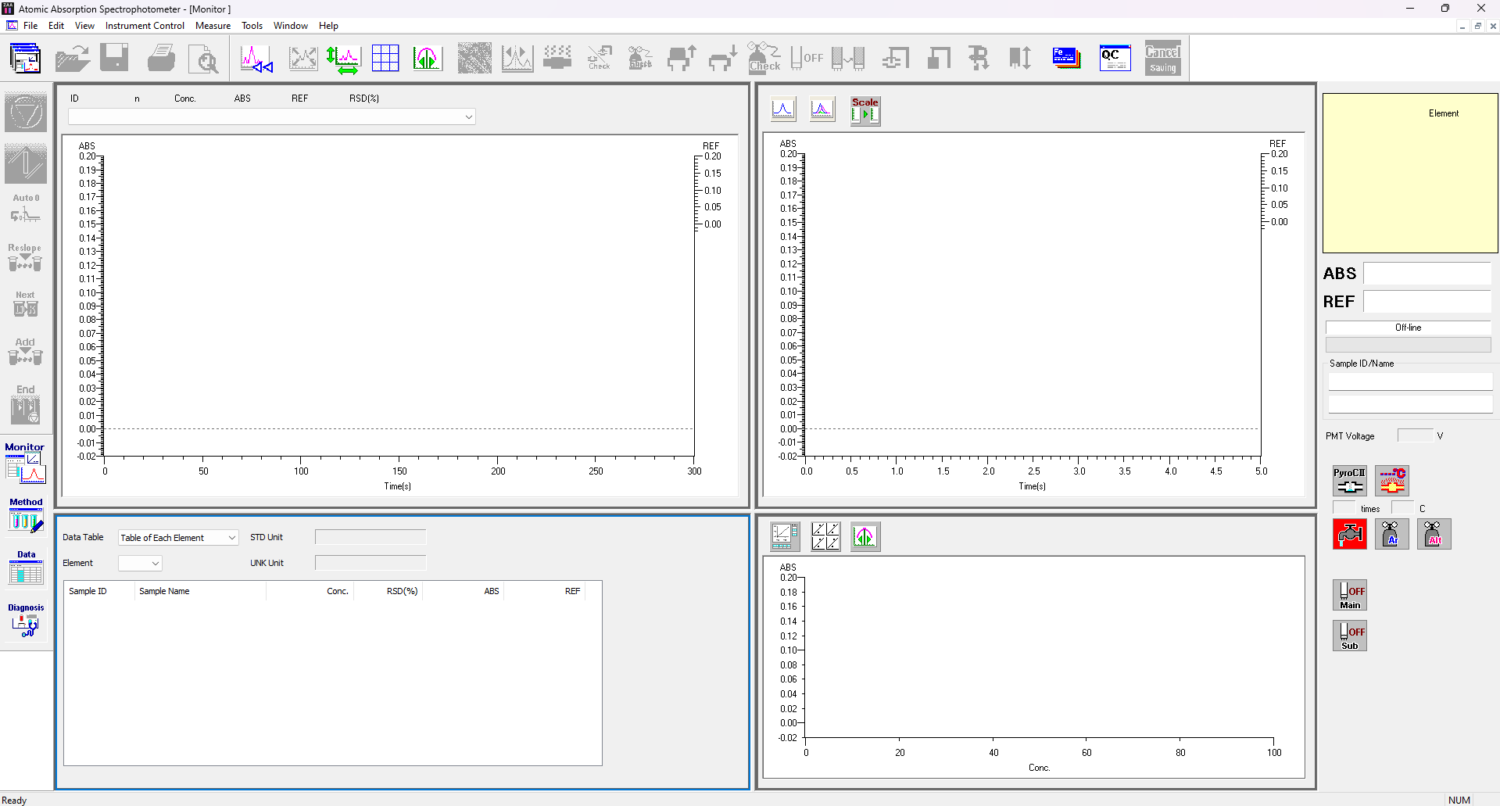Click the Sample ID column header
This screenshot has height=806, width=1500.
pos(100,591)
